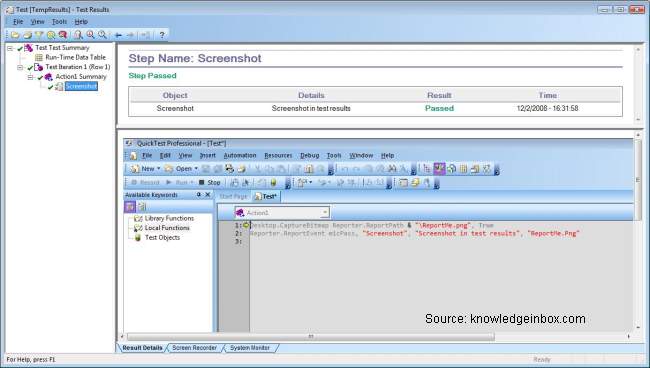The width and height of the screenshot is (650, 368).
Task: Click the Run-Time Data Table grid icon
Action: (x=39, y=58)
